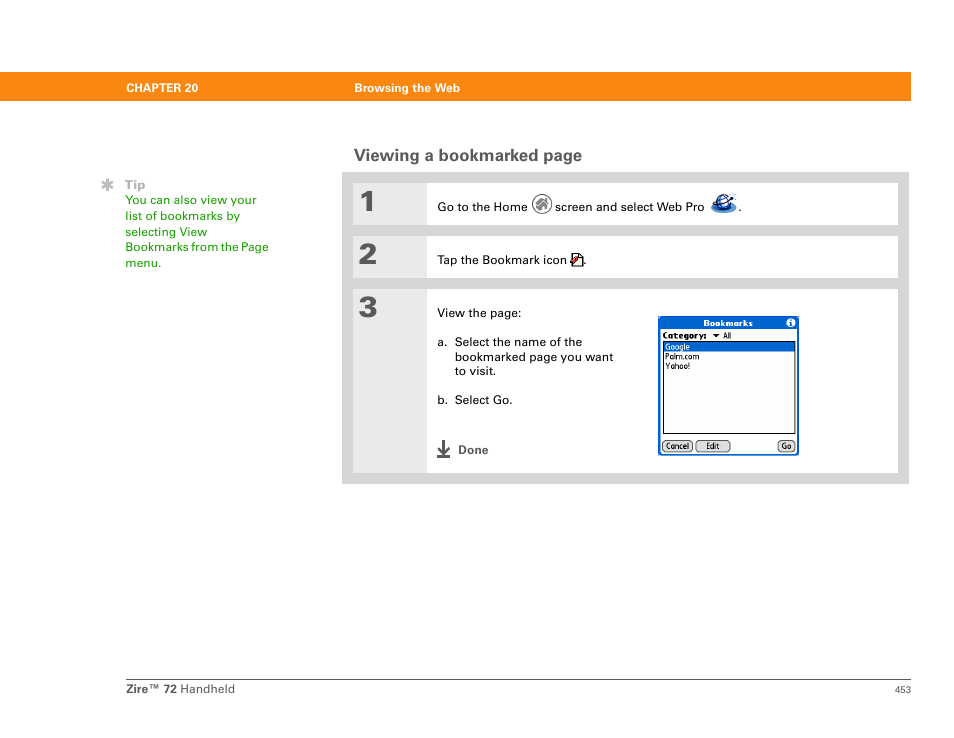The image size is (954, 738).
Task: Click the large step number 3
Action: coord(368,308)
